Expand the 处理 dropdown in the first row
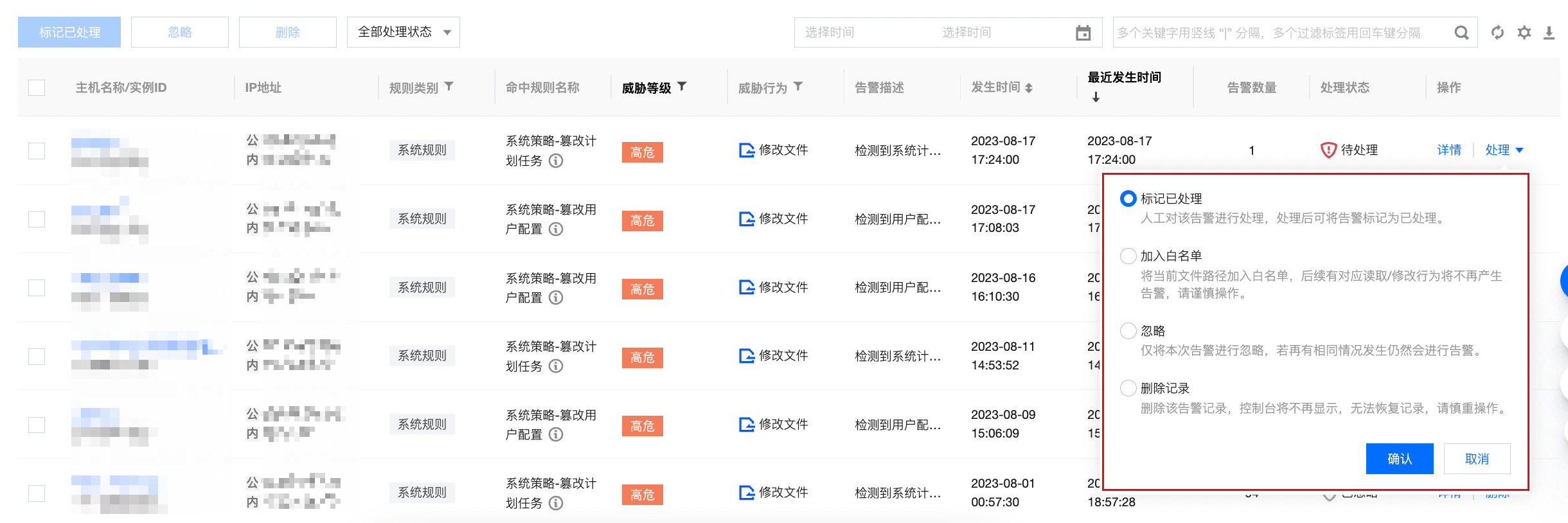Viewport: 1568px width, 523px height. pyautogui.click(x=1504, y=150)
